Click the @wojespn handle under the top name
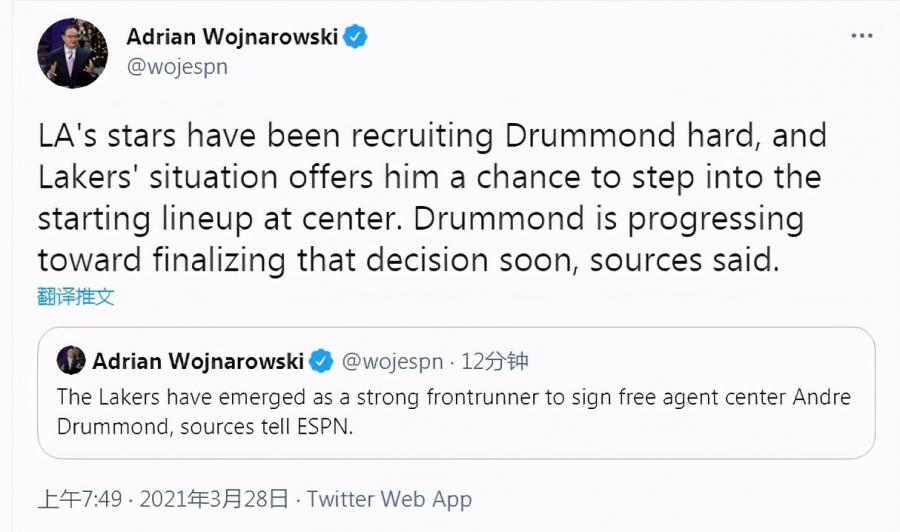The height and width of the screenshot is (532, 900). coord(176,67)
